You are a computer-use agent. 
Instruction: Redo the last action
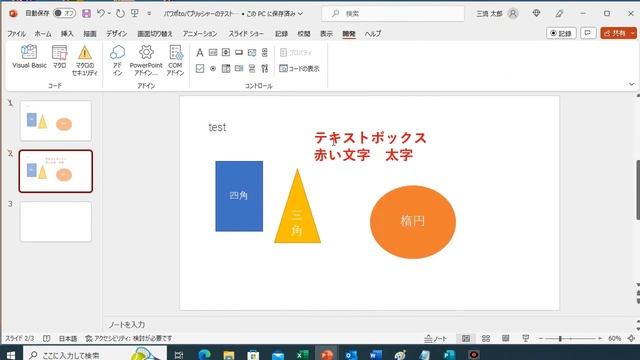[x=120, y=13]
